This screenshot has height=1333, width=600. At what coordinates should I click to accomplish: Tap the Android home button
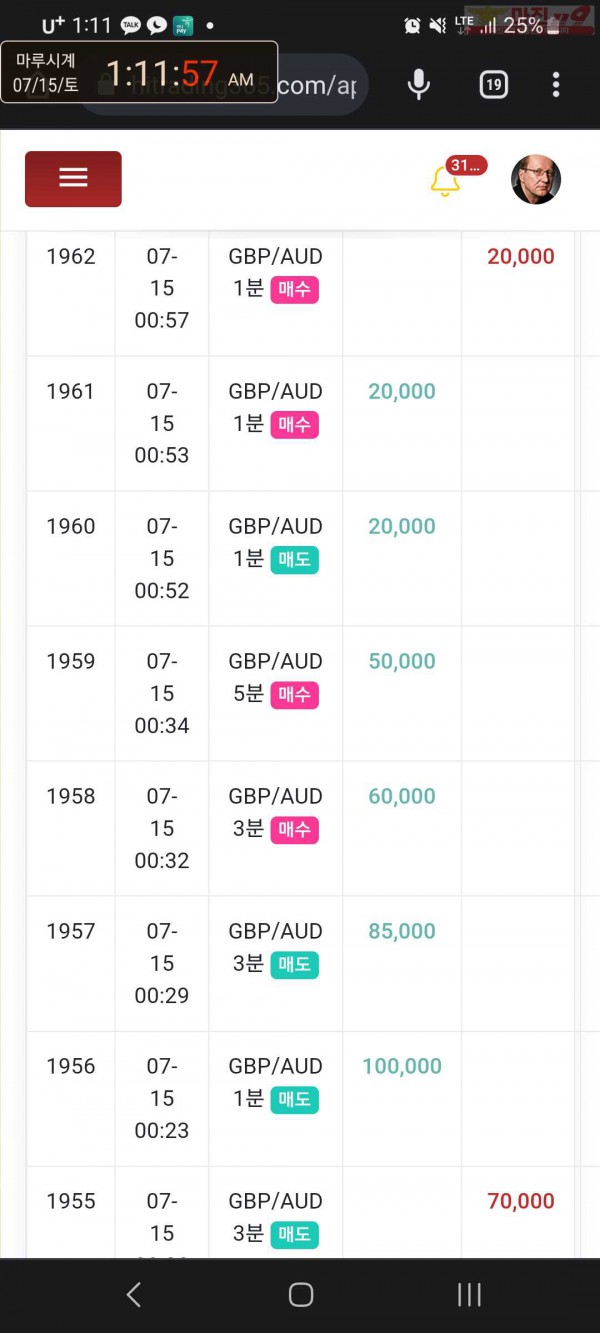[301, 1295]
